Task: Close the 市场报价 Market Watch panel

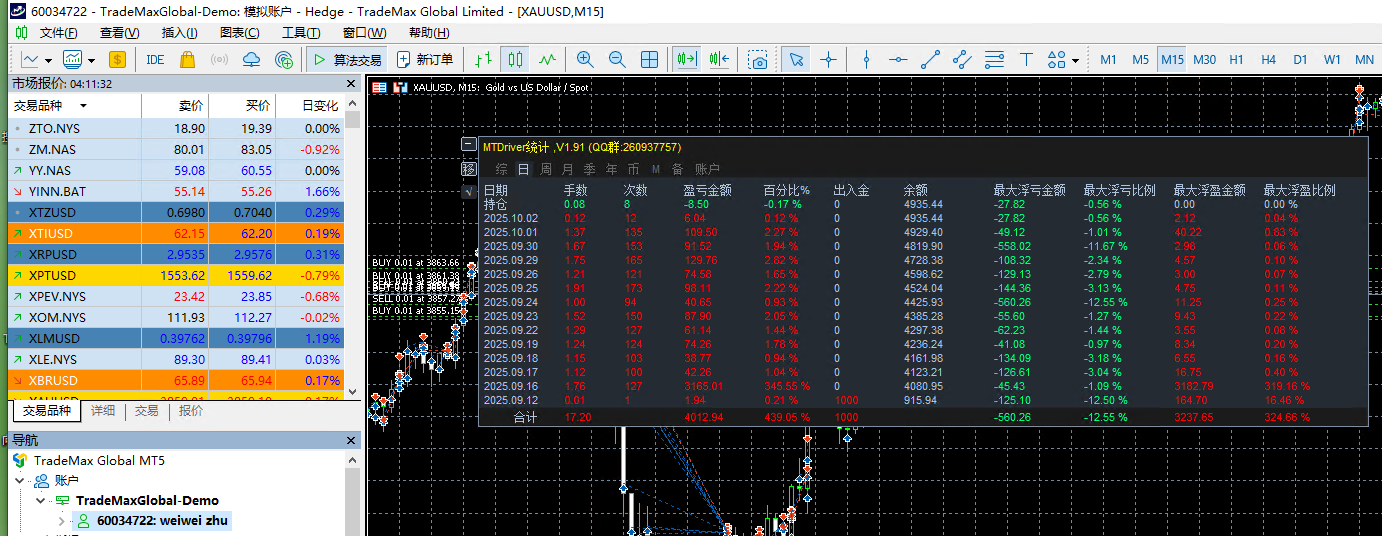Action: tap(351, 84)
